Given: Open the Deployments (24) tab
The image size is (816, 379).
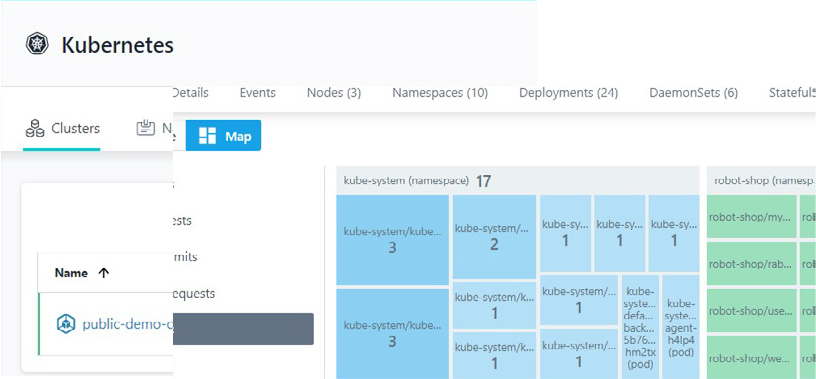Looking at the screenshot, I should coord(568,93).
